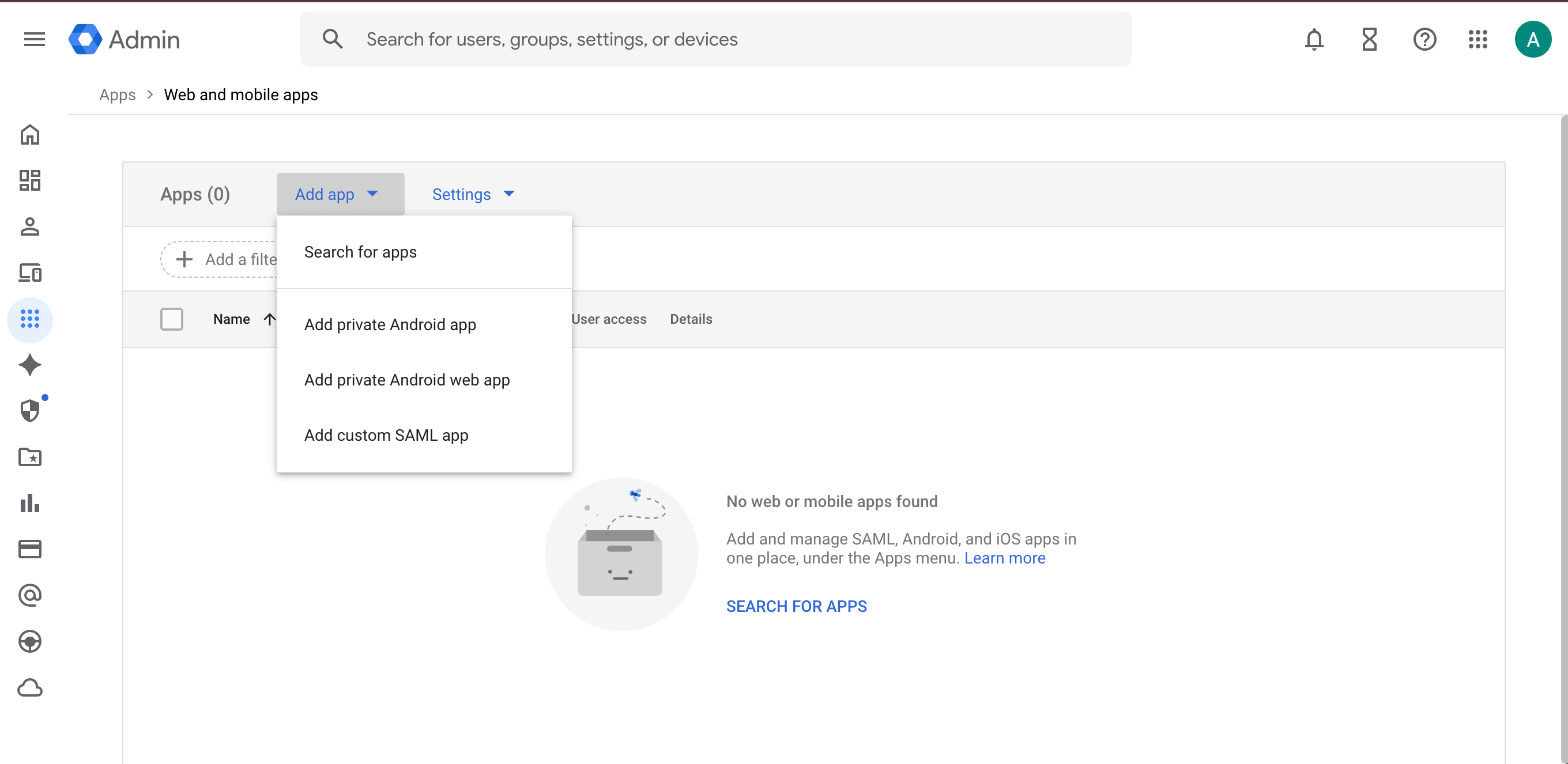
Task: Open the main hamburger menu
Action: click(34, 40)
